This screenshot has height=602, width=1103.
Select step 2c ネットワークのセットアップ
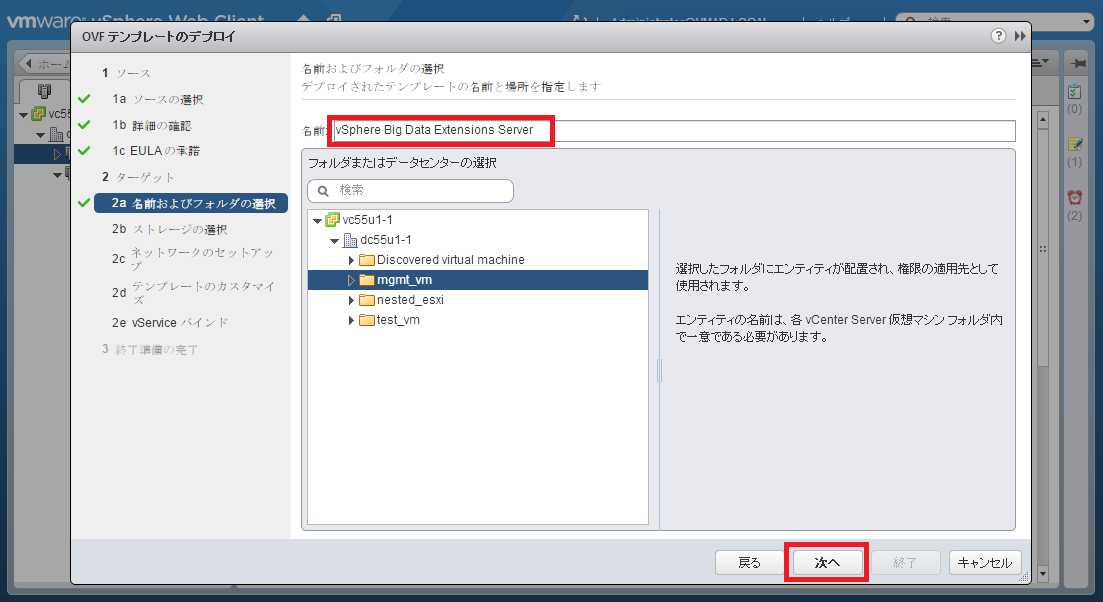point(193,259)
